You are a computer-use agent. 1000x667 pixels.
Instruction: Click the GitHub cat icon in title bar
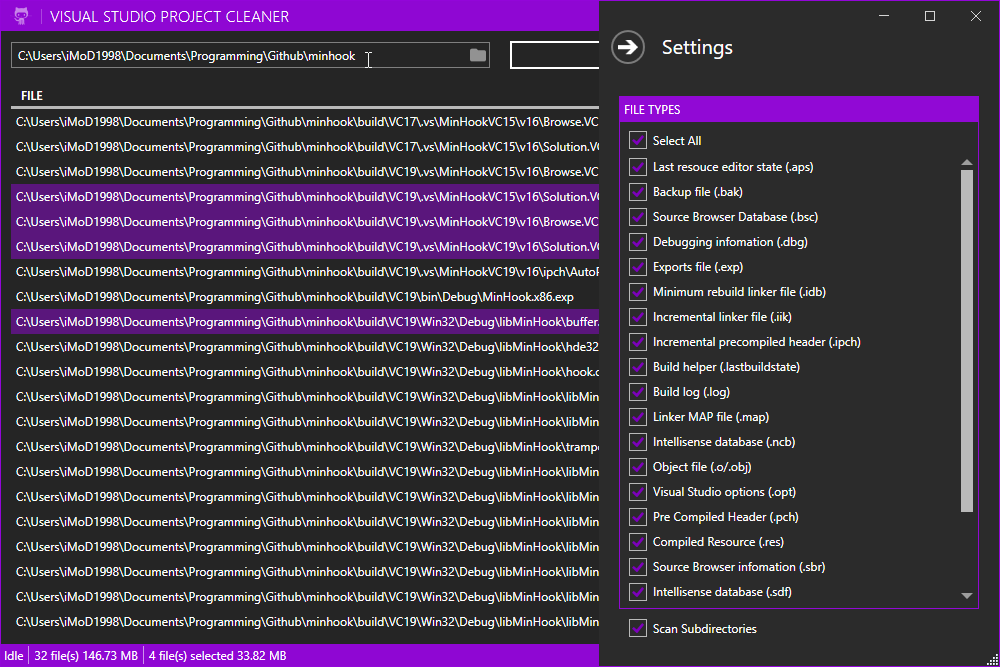21,16
